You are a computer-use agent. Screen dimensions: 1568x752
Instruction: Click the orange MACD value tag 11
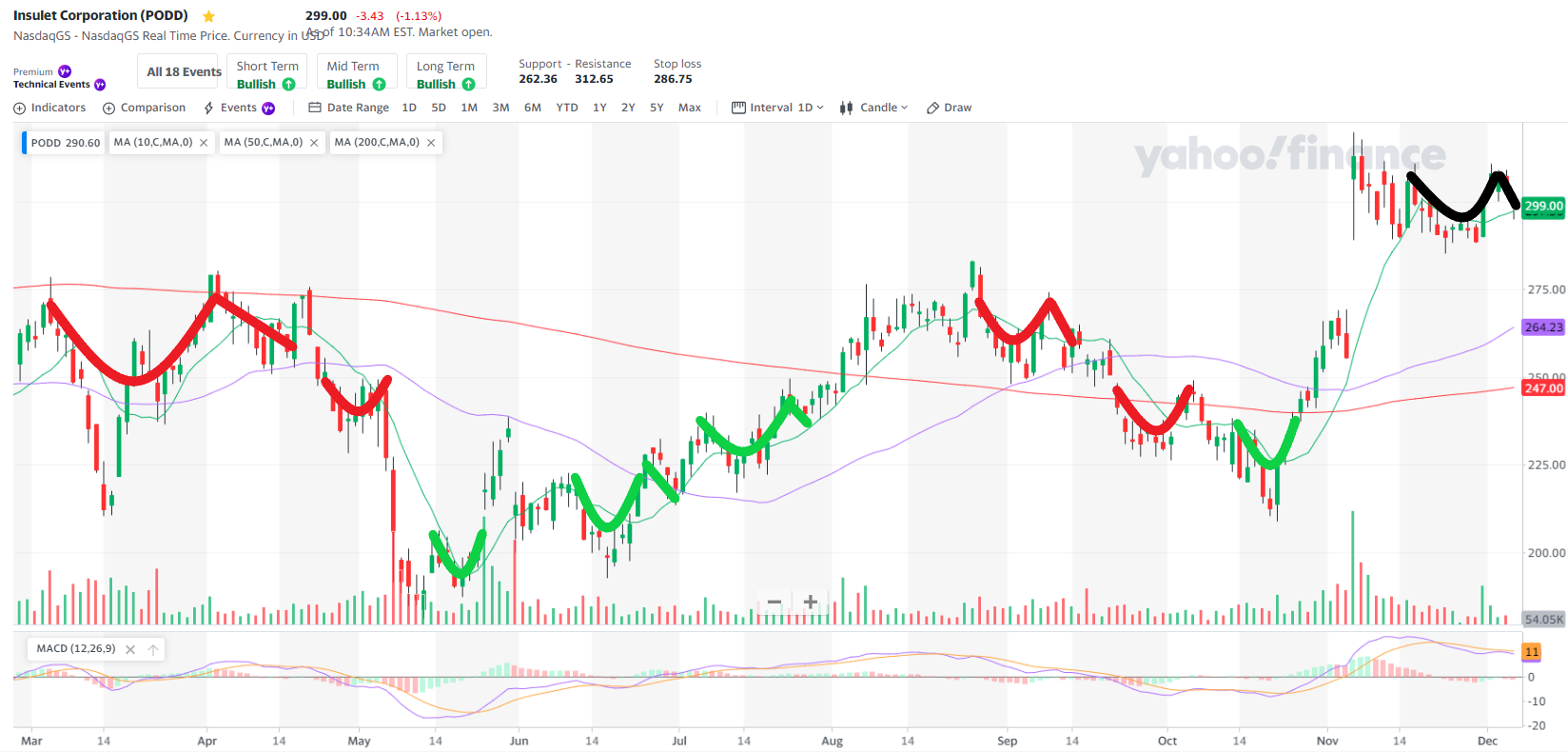1532,652
